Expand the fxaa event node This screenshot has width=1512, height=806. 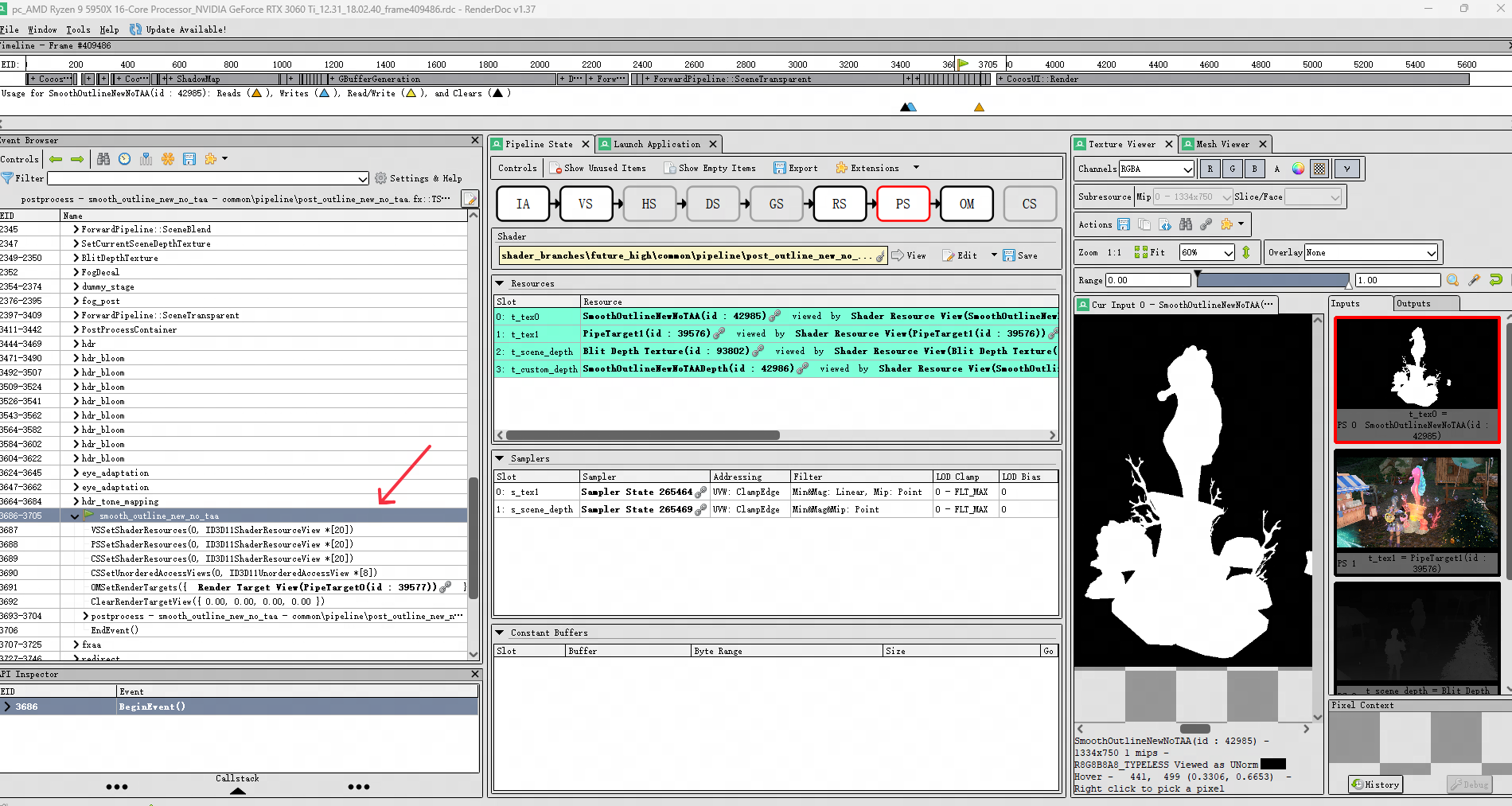pyautogui.click(x=76, y=644)
